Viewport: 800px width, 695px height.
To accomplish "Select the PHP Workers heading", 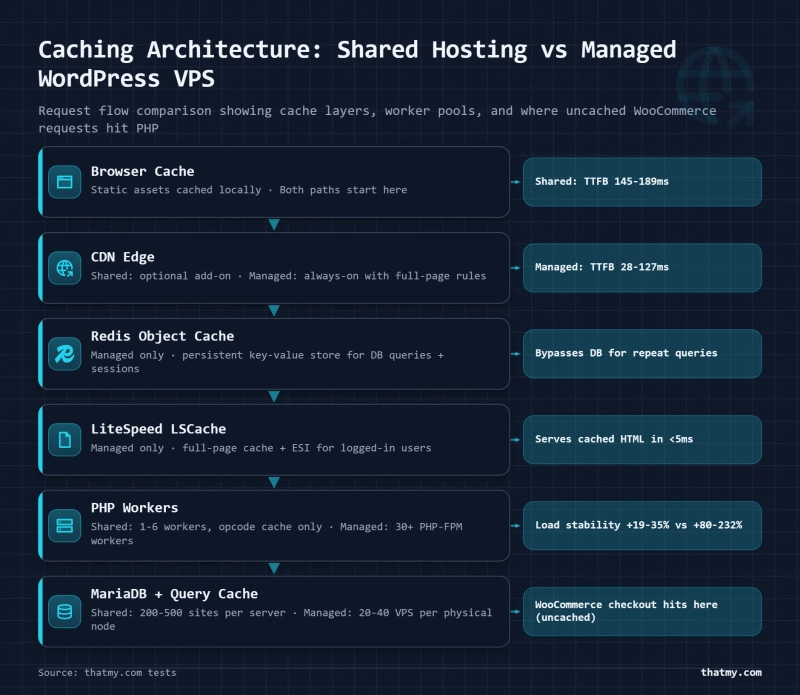I will (x=134, y=508).
